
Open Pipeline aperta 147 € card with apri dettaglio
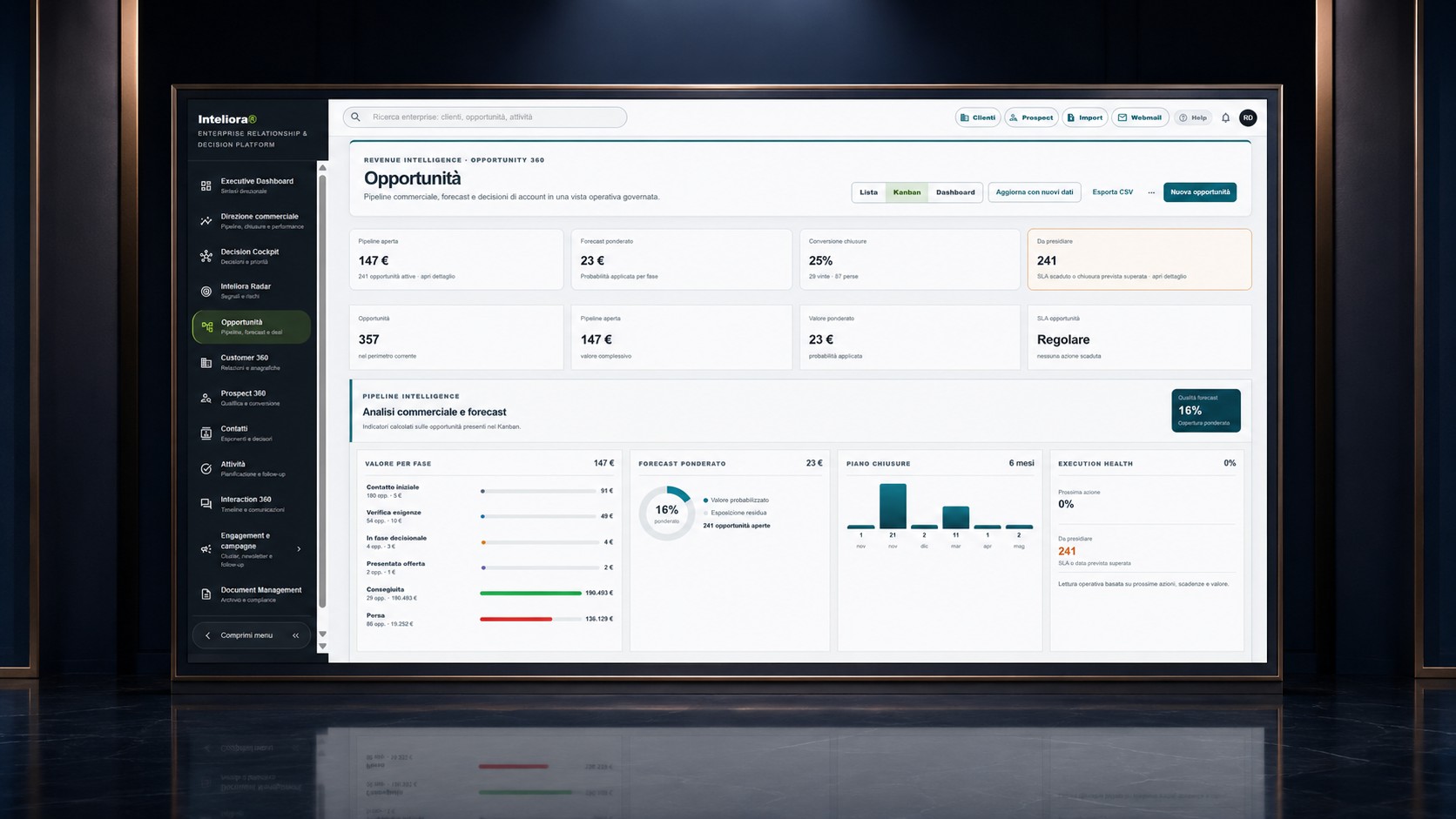(x=456, y=259)
